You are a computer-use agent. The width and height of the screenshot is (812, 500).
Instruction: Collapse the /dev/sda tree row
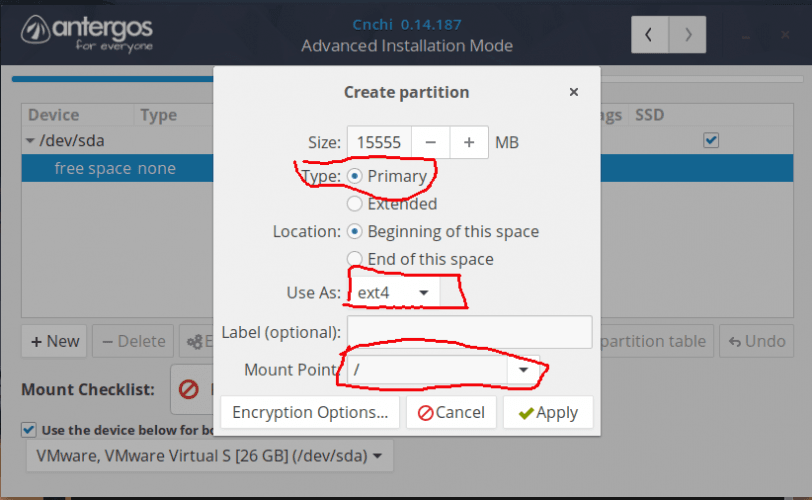pos(30,140)
